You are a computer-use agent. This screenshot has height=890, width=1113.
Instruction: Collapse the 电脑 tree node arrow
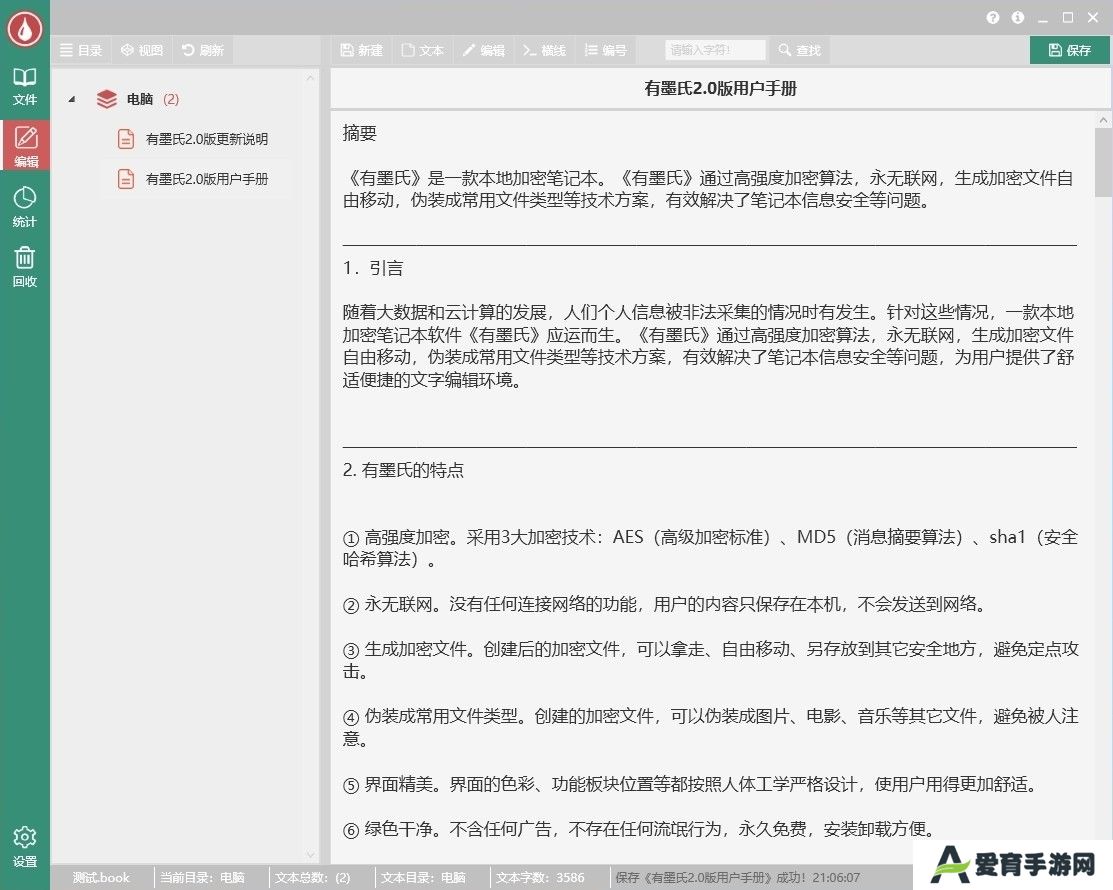(72, 99)
